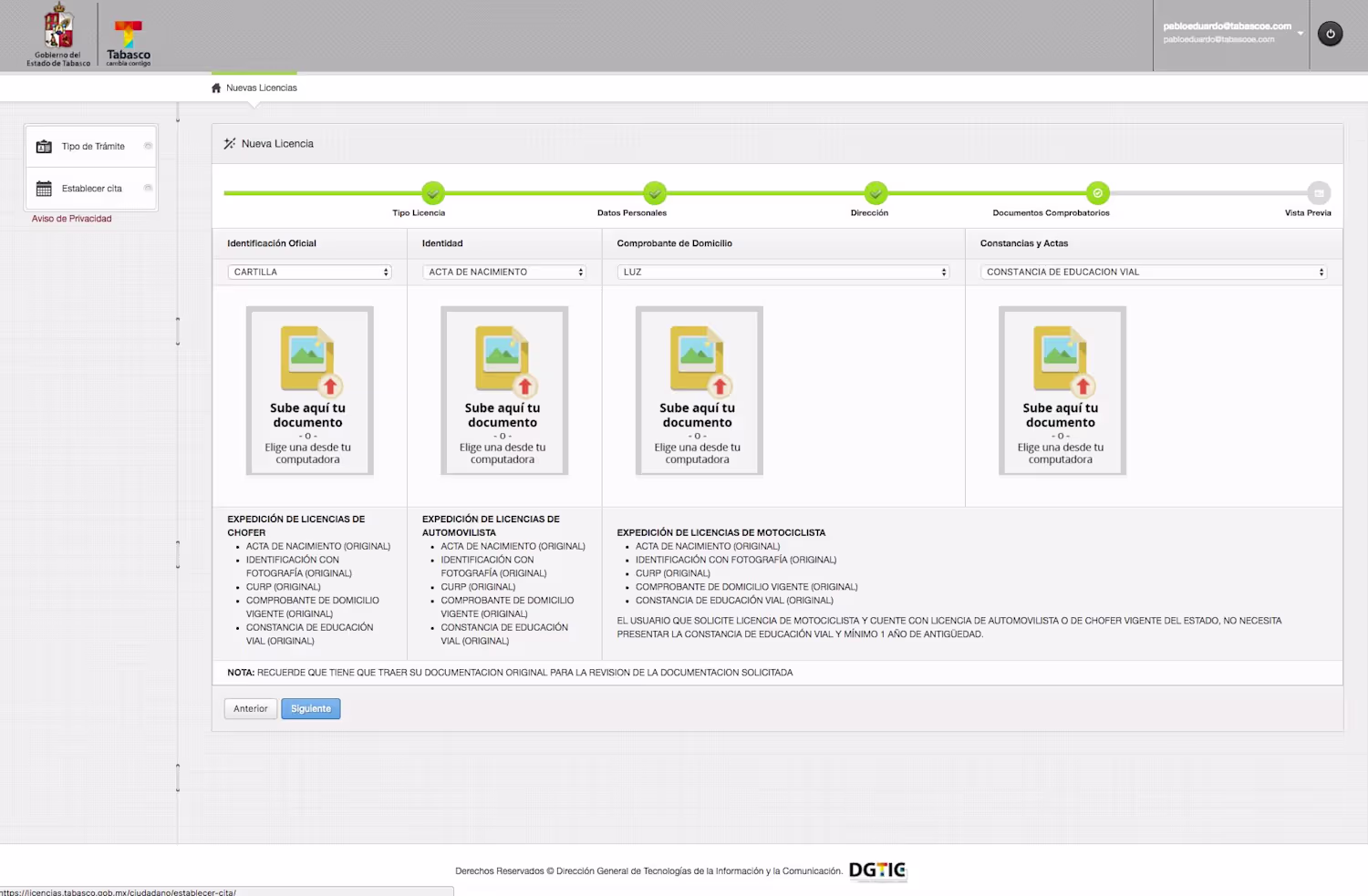The height and width of the screenshot is (896, 1368).
Task: Click the Dirección step checkmark circle
Action: click(876, 193)
